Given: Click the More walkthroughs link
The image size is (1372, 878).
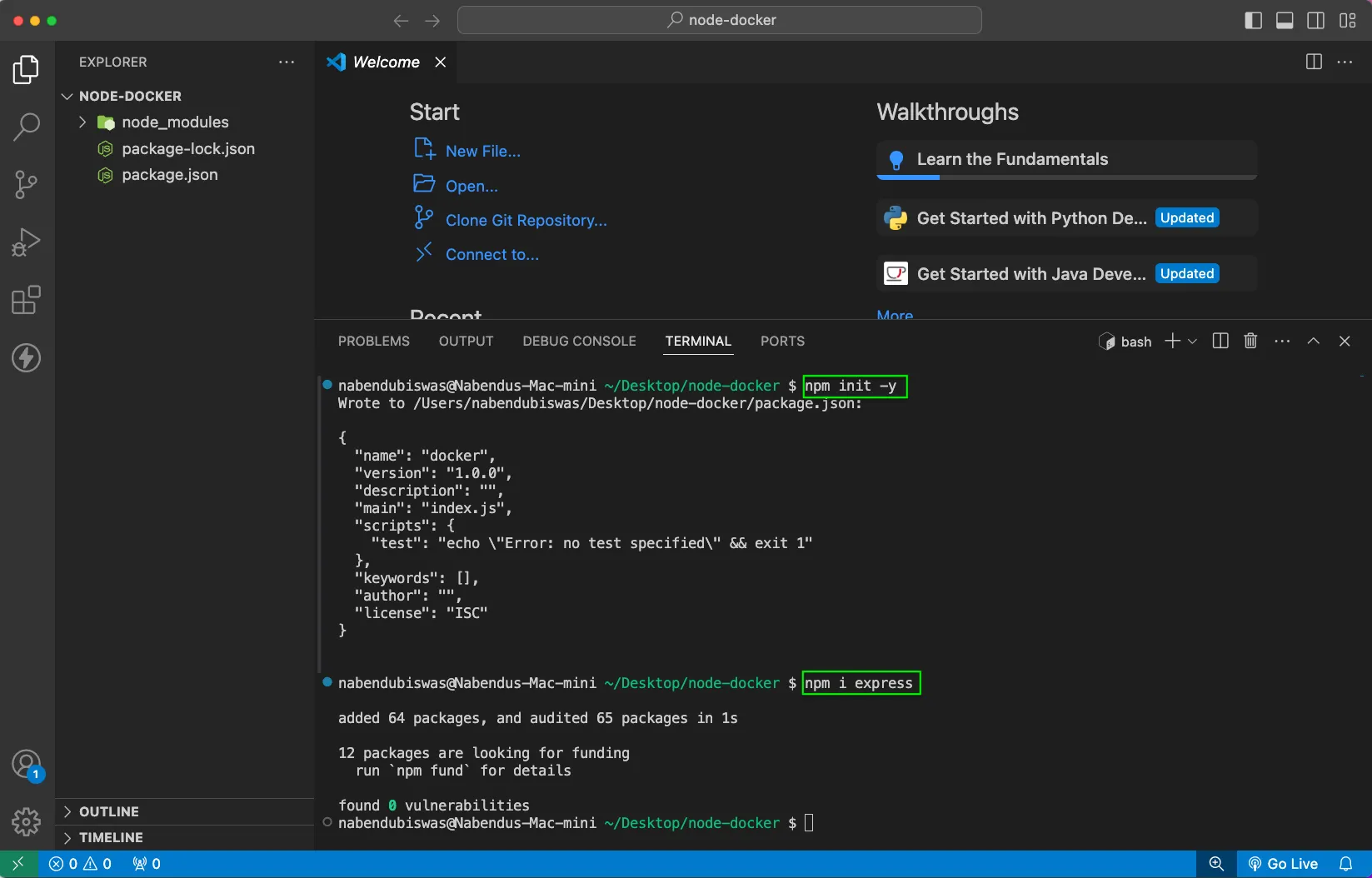Looking at the screenshot, I should (895, 315).
